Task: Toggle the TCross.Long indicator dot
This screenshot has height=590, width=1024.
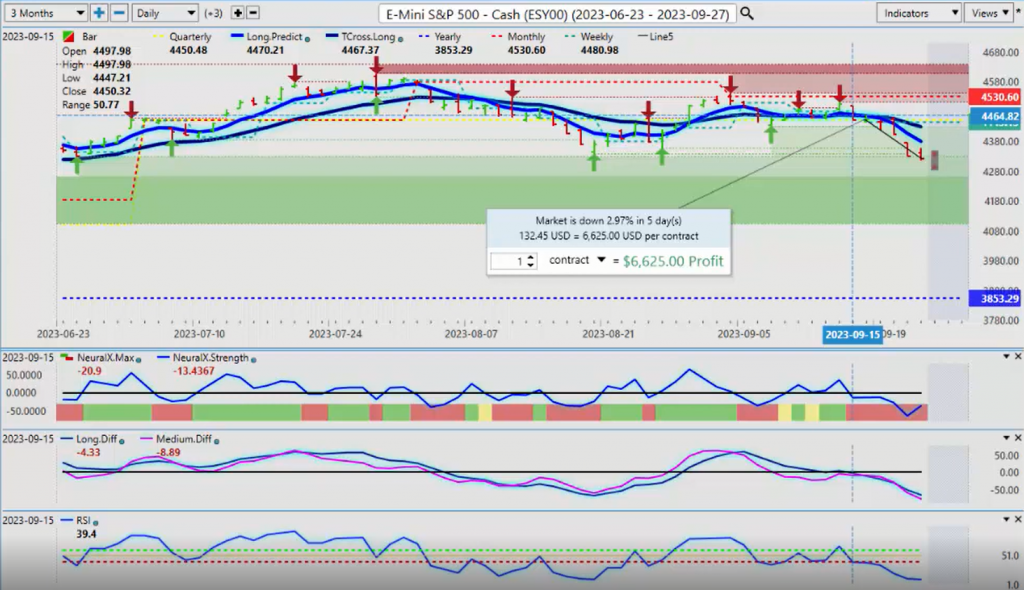Action: click(402, 38)
